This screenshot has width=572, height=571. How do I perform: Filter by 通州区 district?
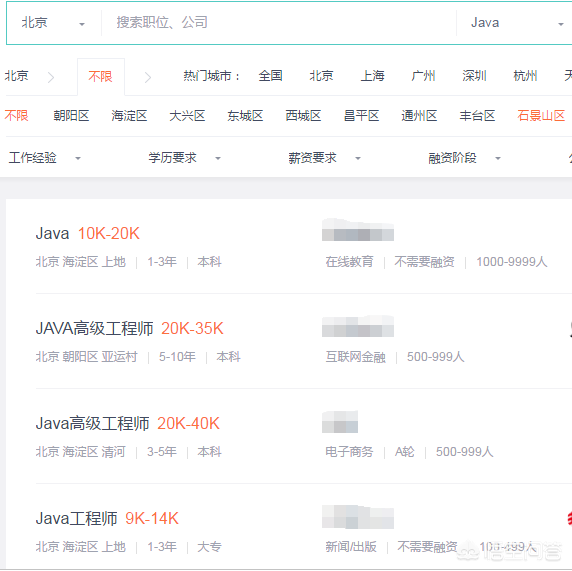pyautogui.click(x=419, y=116)
